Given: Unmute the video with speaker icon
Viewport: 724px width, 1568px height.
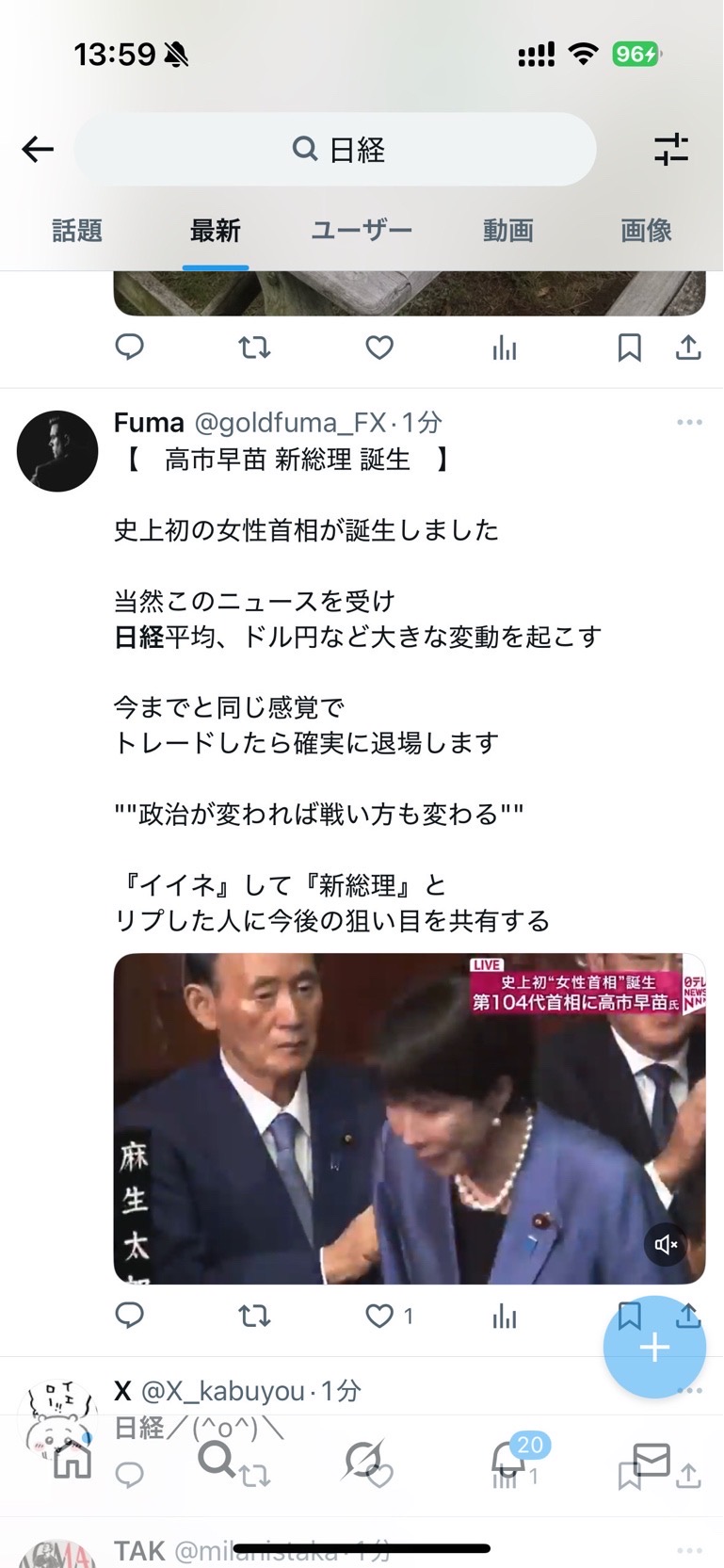Looking at the screenshot, I should [x=666, y=1245].
